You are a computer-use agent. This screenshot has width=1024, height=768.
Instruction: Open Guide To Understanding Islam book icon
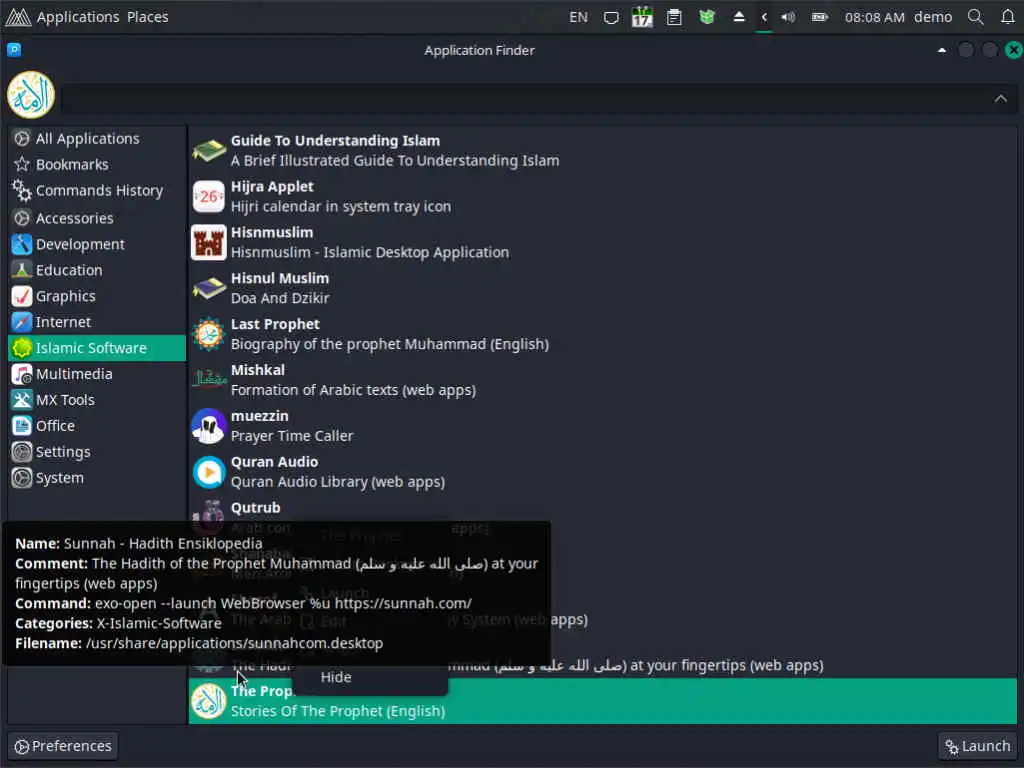(209, 151)
